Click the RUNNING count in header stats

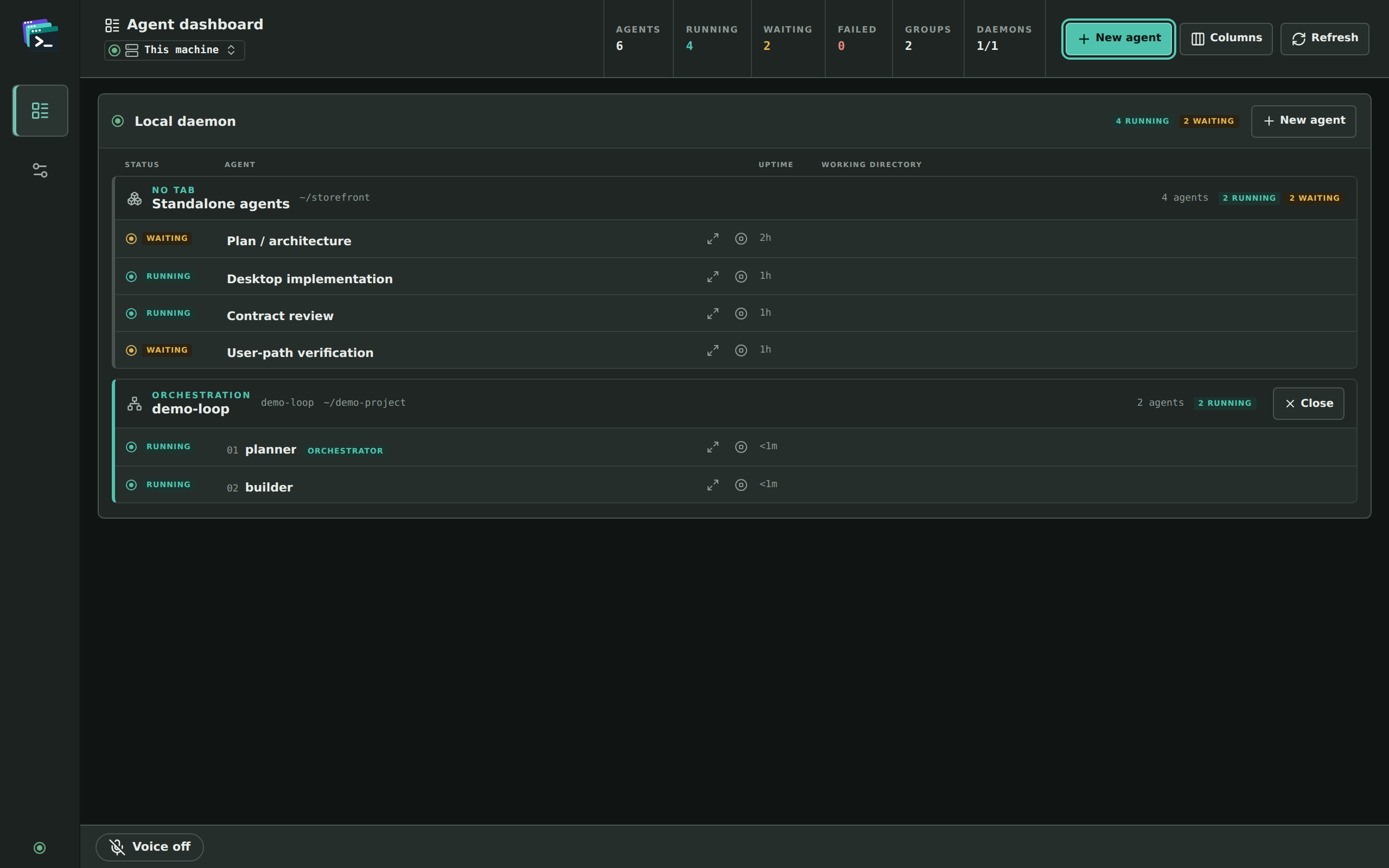pyautogui.click(x=712, y=38)
